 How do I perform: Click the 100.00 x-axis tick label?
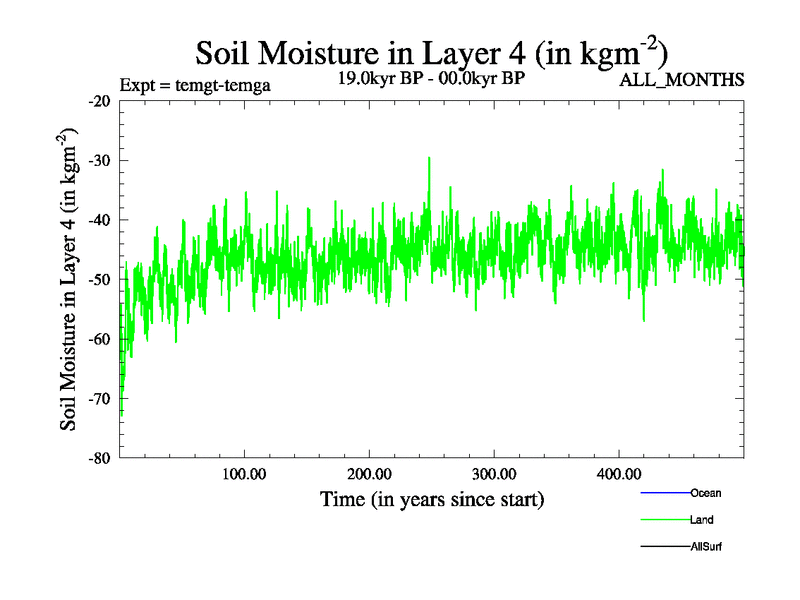pyautogui.click(x=244, y=473)
